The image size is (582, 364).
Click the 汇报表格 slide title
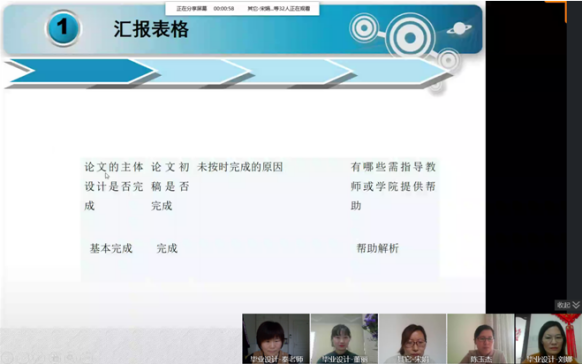click(x=151, y=29)
